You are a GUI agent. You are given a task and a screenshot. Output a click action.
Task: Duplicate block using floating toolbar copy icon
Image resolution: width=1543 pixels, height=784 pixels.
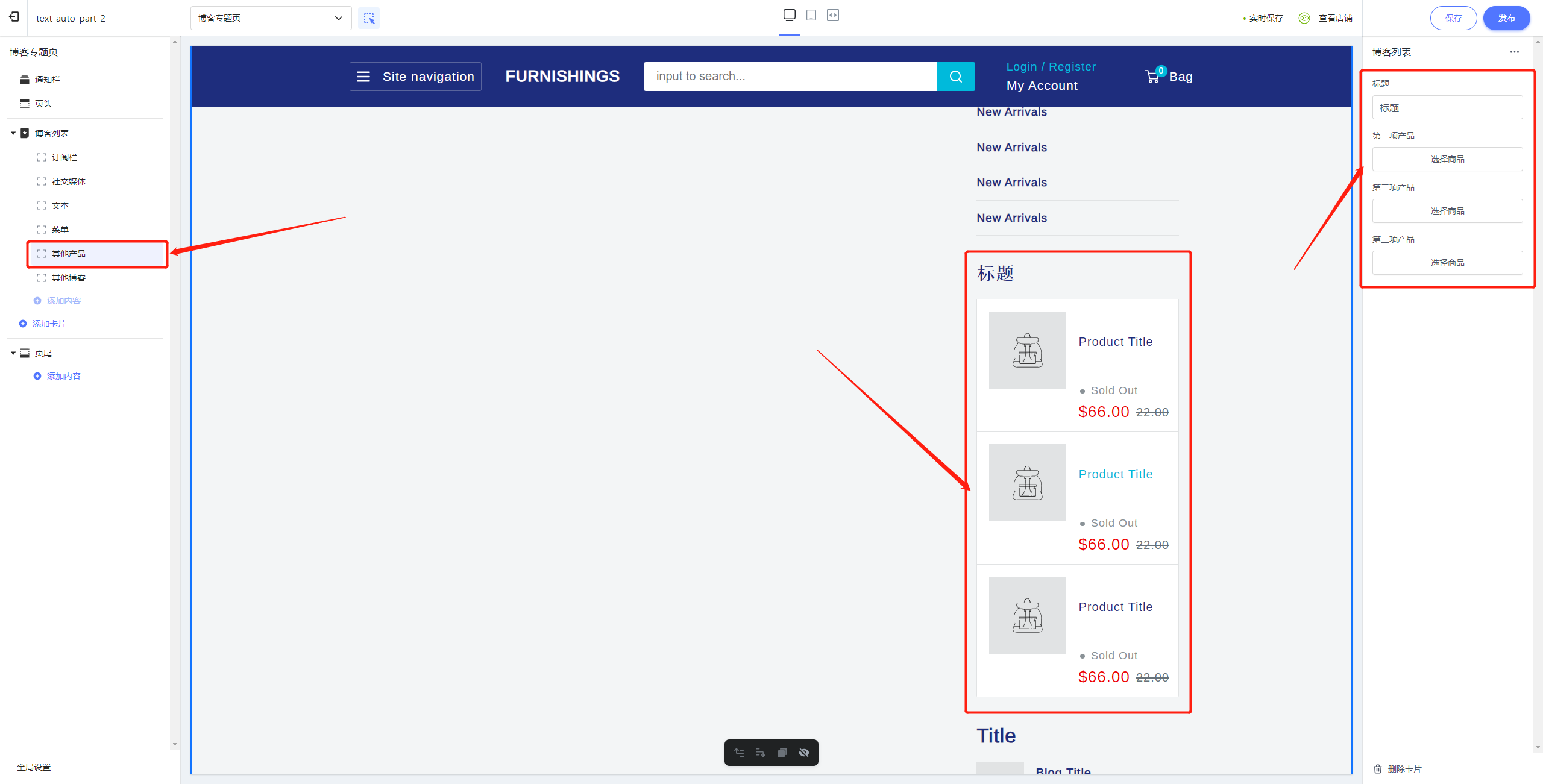tap(782, 753)
